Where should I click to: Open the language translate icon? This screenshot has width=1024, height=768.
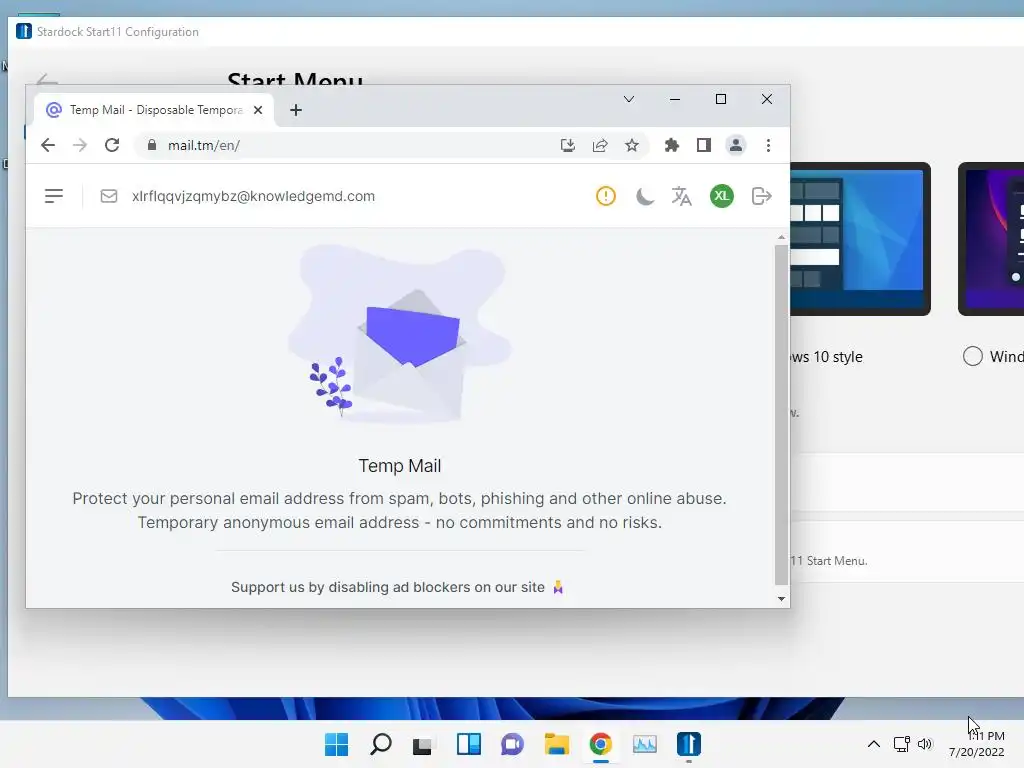681,196
